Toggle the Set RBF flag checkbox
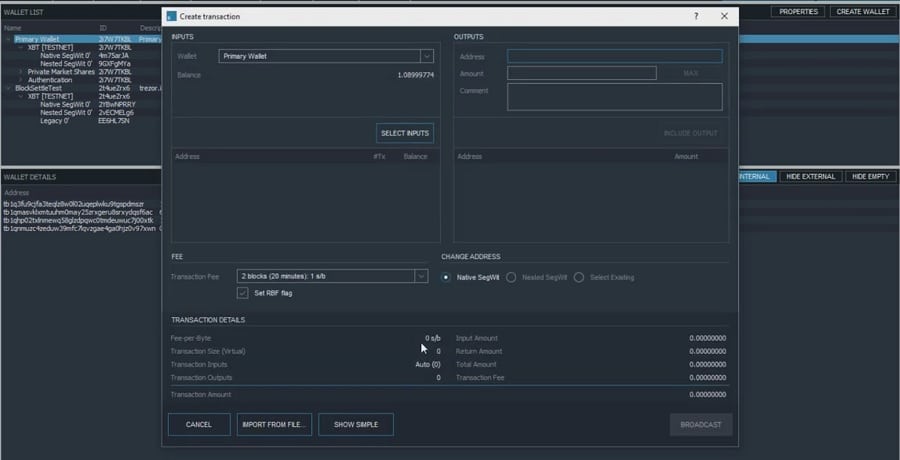 tap(243, 293)
